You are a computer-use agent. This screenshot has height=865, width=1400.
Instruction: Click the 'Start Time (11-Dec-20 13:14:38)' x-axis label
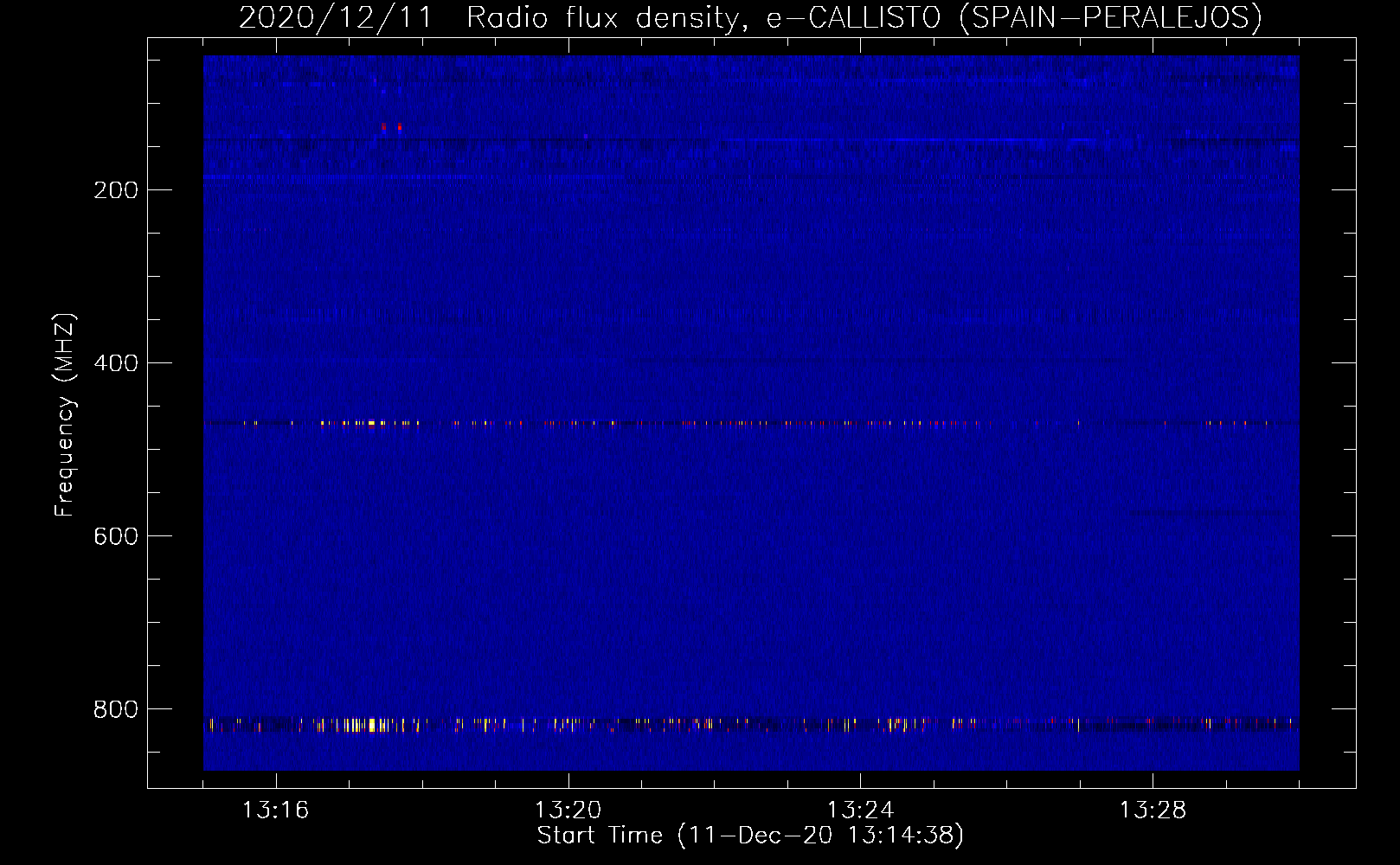[x=750, y=836]
